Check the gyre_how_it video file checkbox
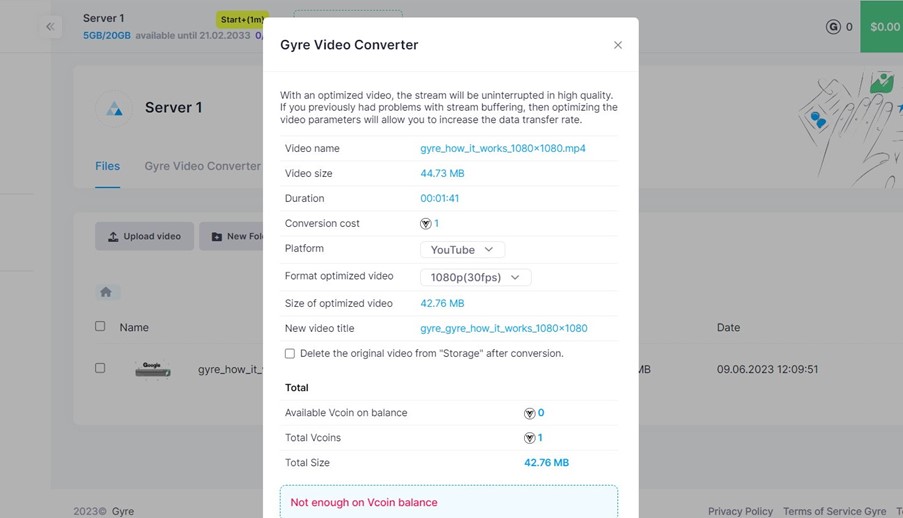This screenshot has width=903, height=518. point(100,368)
